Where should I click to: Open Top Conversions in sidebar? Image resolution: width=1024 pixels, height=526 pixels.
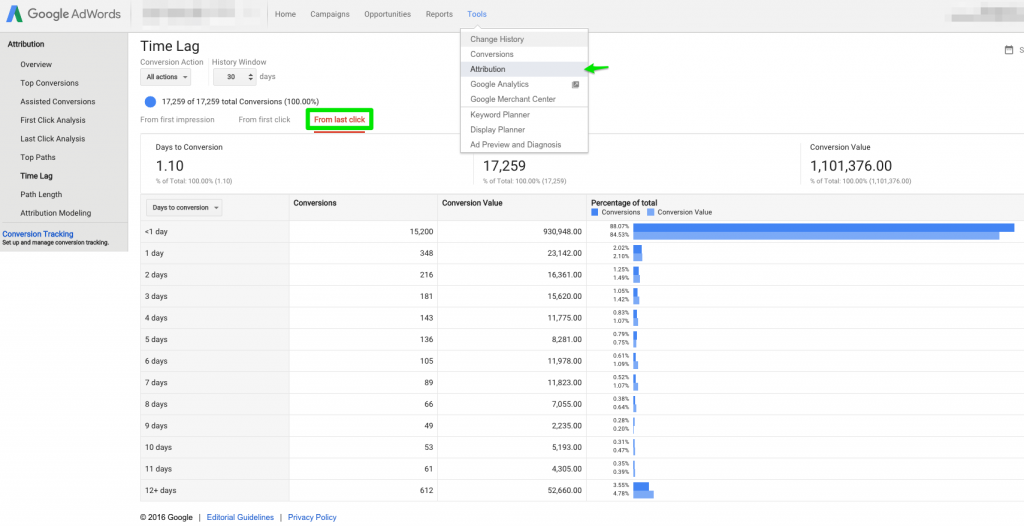tap(49, 83)
